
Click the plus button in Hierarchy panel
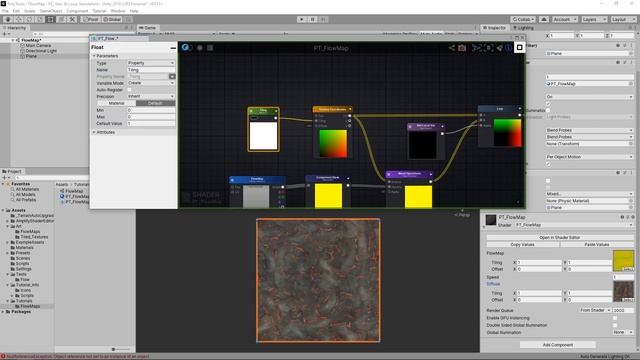(4, 34)
